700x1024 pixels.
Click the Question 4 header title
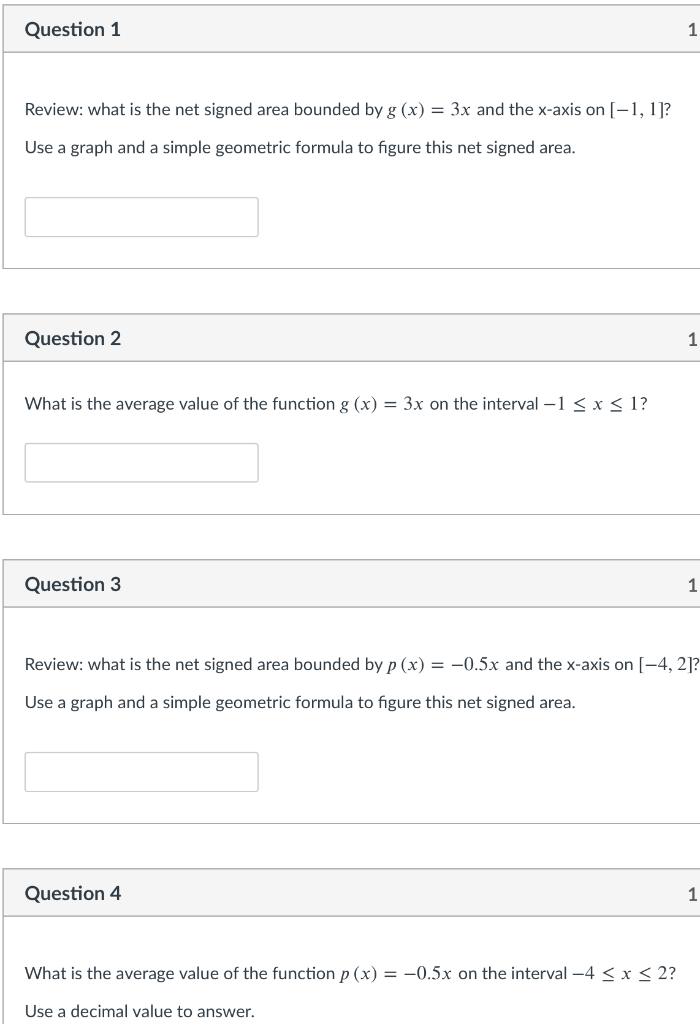(x=72, y=893)
